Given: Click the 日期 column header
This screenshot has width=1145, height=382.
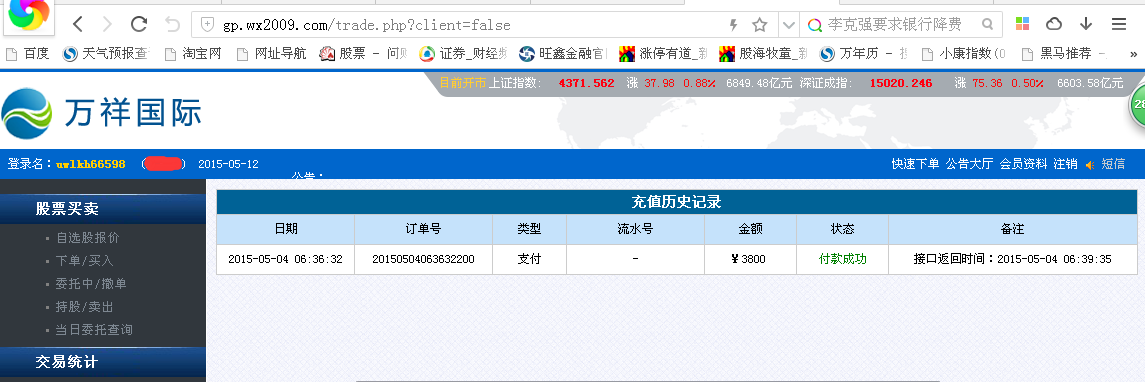Looking at the screenshot, I should (x=286, y=229).
